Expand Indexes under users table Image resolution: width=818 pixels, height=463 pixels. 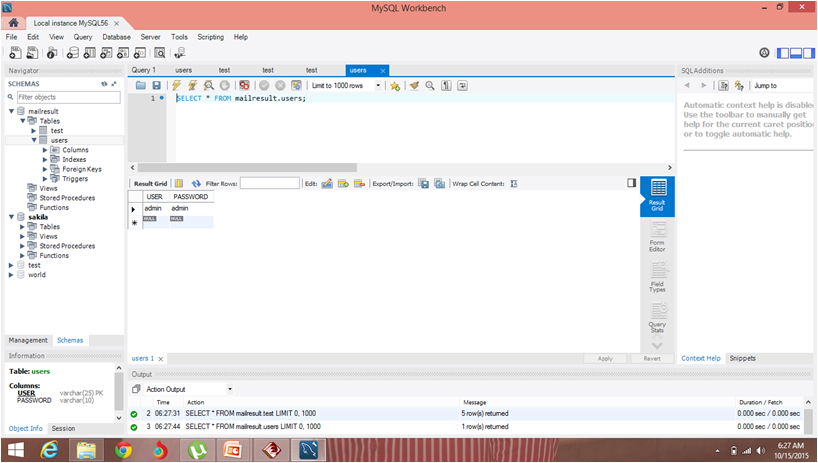pyautogui.click(x=45, y=160)
